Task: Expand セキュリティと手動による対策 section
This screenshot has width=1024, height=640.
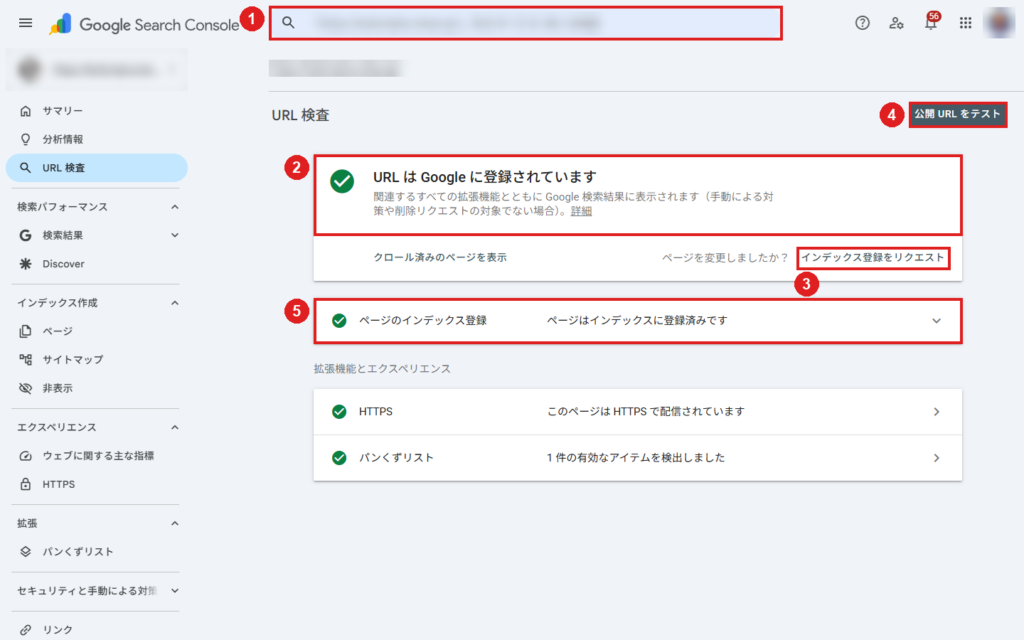Action: (x=174, y=590)
